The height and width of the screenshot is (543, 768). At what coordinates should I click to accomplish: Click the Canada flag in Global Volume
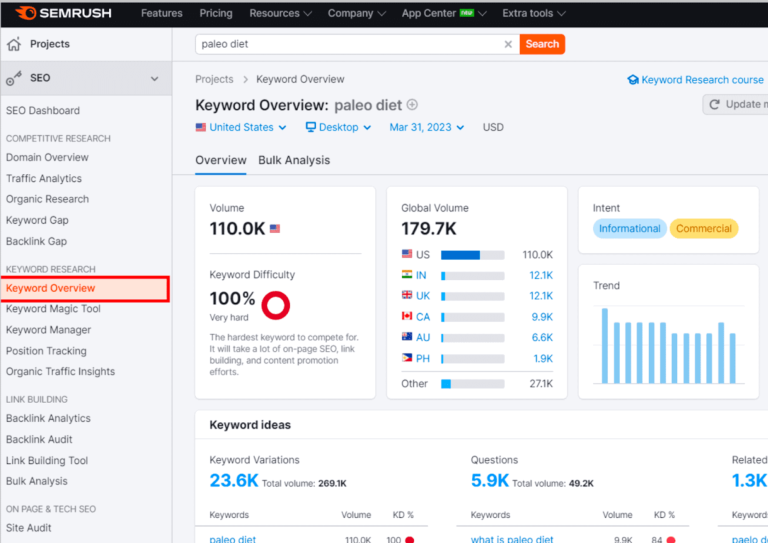point(407,316)
